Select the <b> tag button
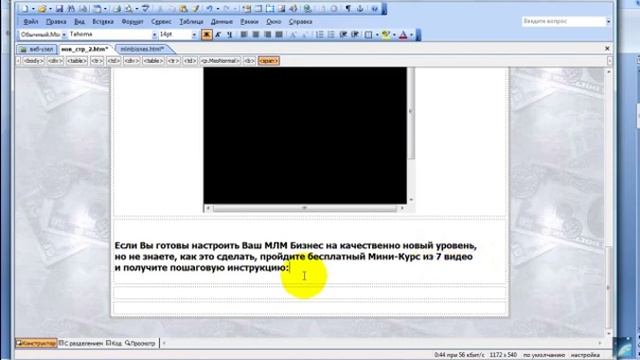The image size is (640, 360). 249,61
